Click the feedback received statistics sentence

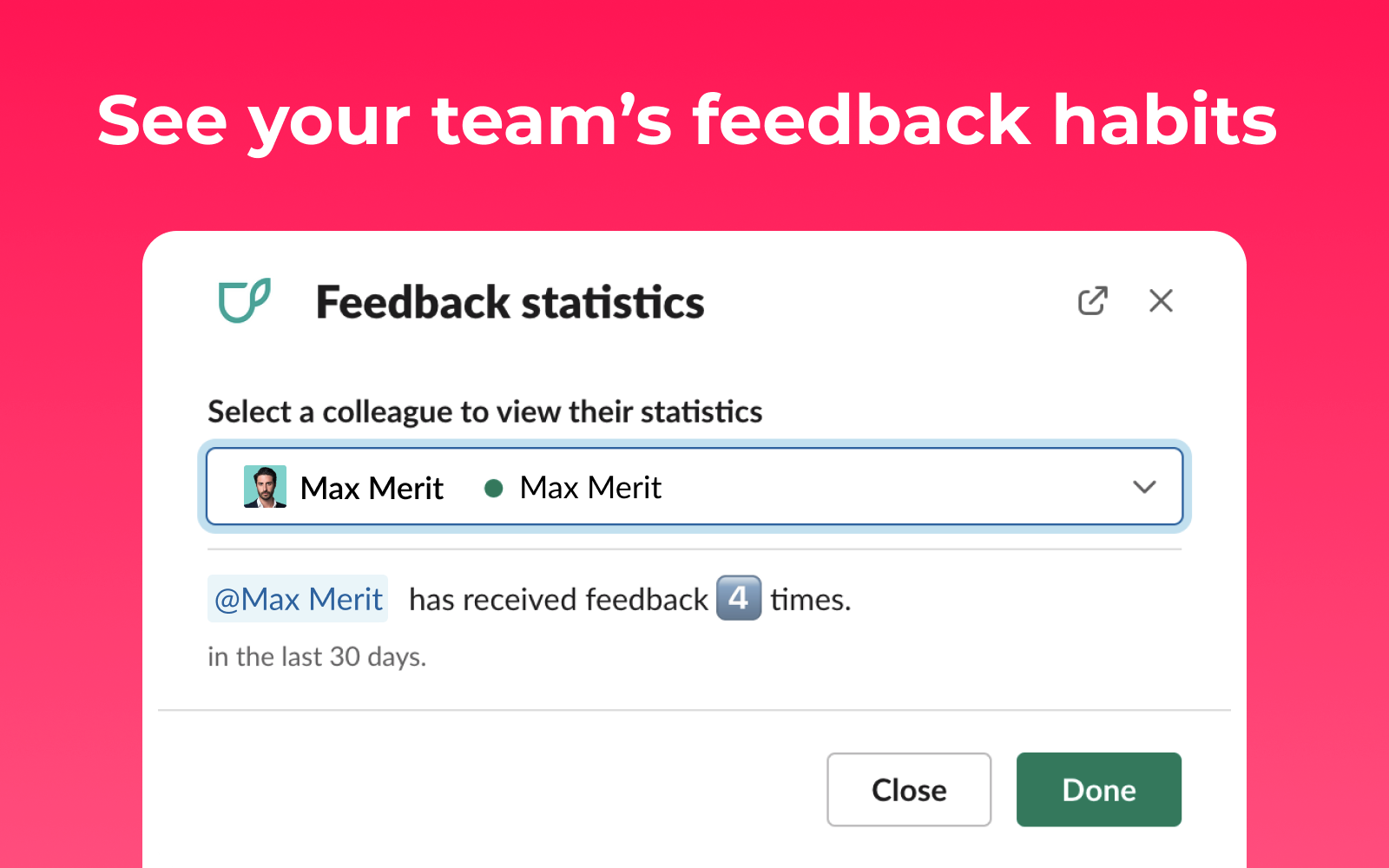click(556, 598)
